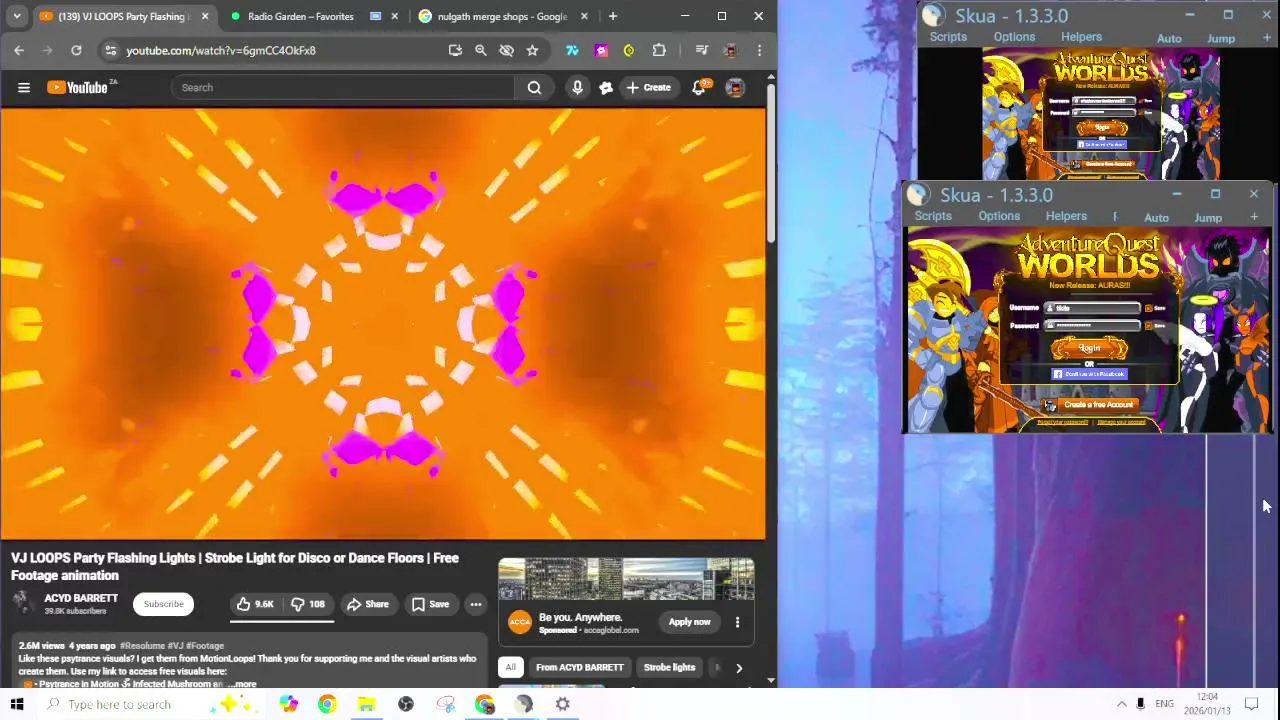This screenshot has width=1280, height=720.
Task: Select From ACYD BARRETT filter chip
Action: [x=579, y=668]
